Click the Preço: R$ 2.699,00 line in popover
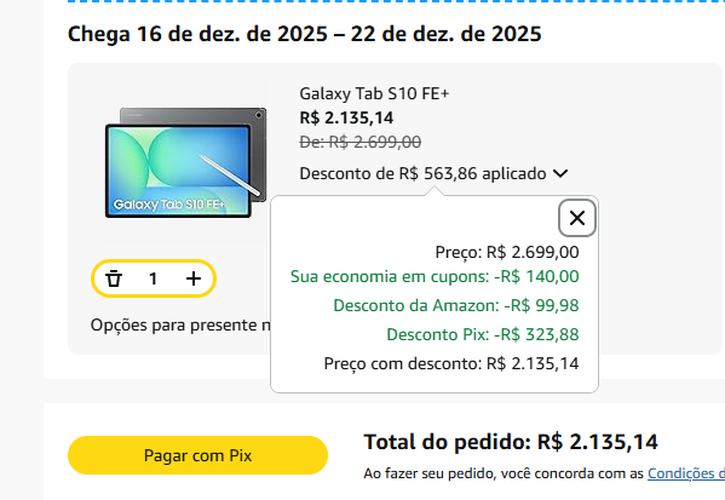725x500 pixels. click(x=506, y=252)
